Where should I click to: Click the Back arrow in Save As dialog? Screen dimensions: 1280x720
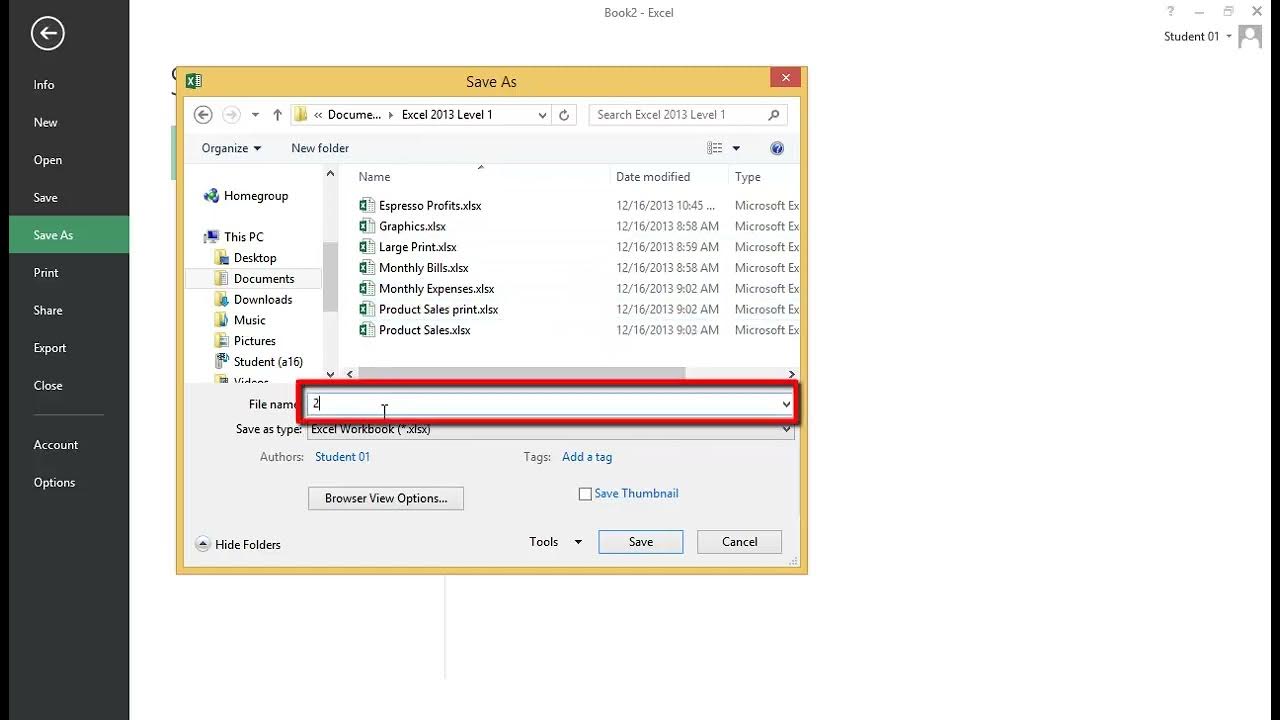point(203,115)
